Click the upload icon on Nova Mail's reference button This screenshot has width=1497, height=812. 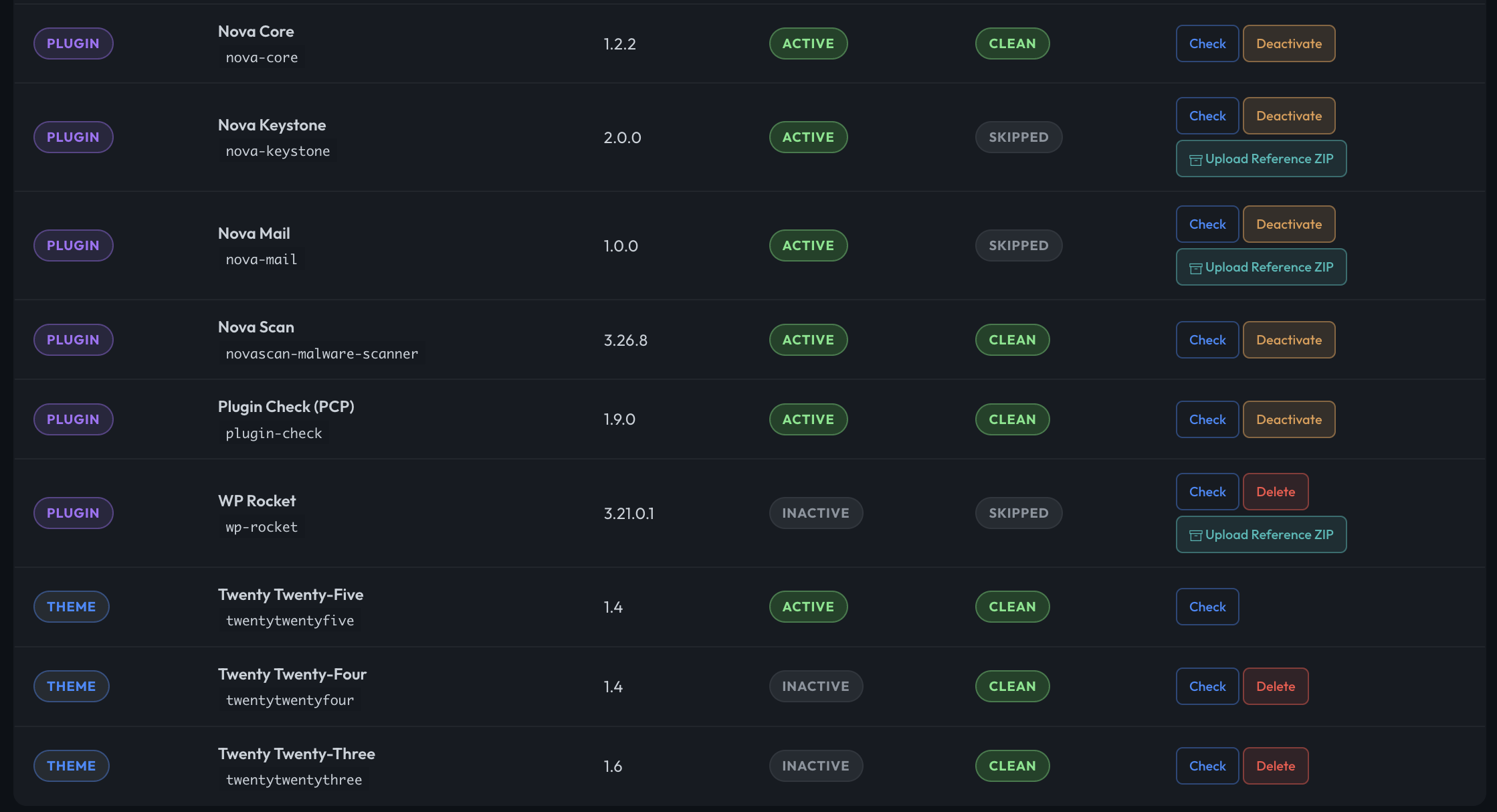[1196, 267]
